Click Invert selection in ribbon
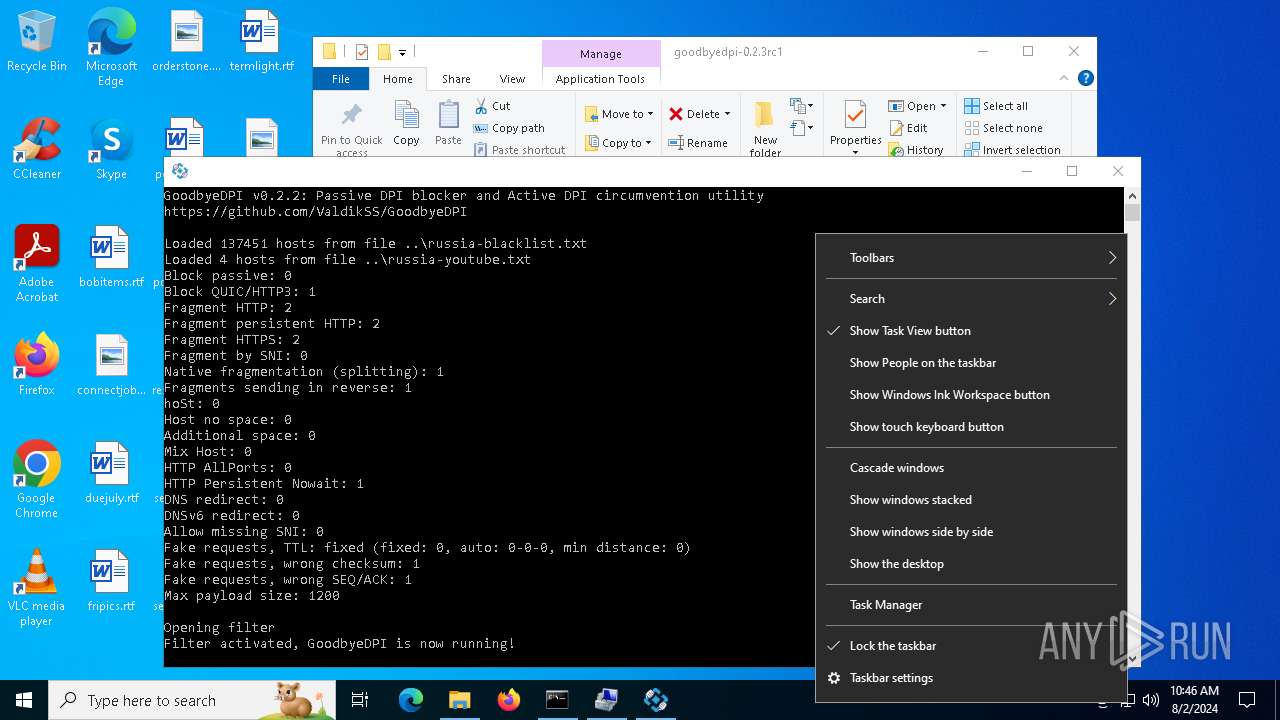 point(1012,150)
